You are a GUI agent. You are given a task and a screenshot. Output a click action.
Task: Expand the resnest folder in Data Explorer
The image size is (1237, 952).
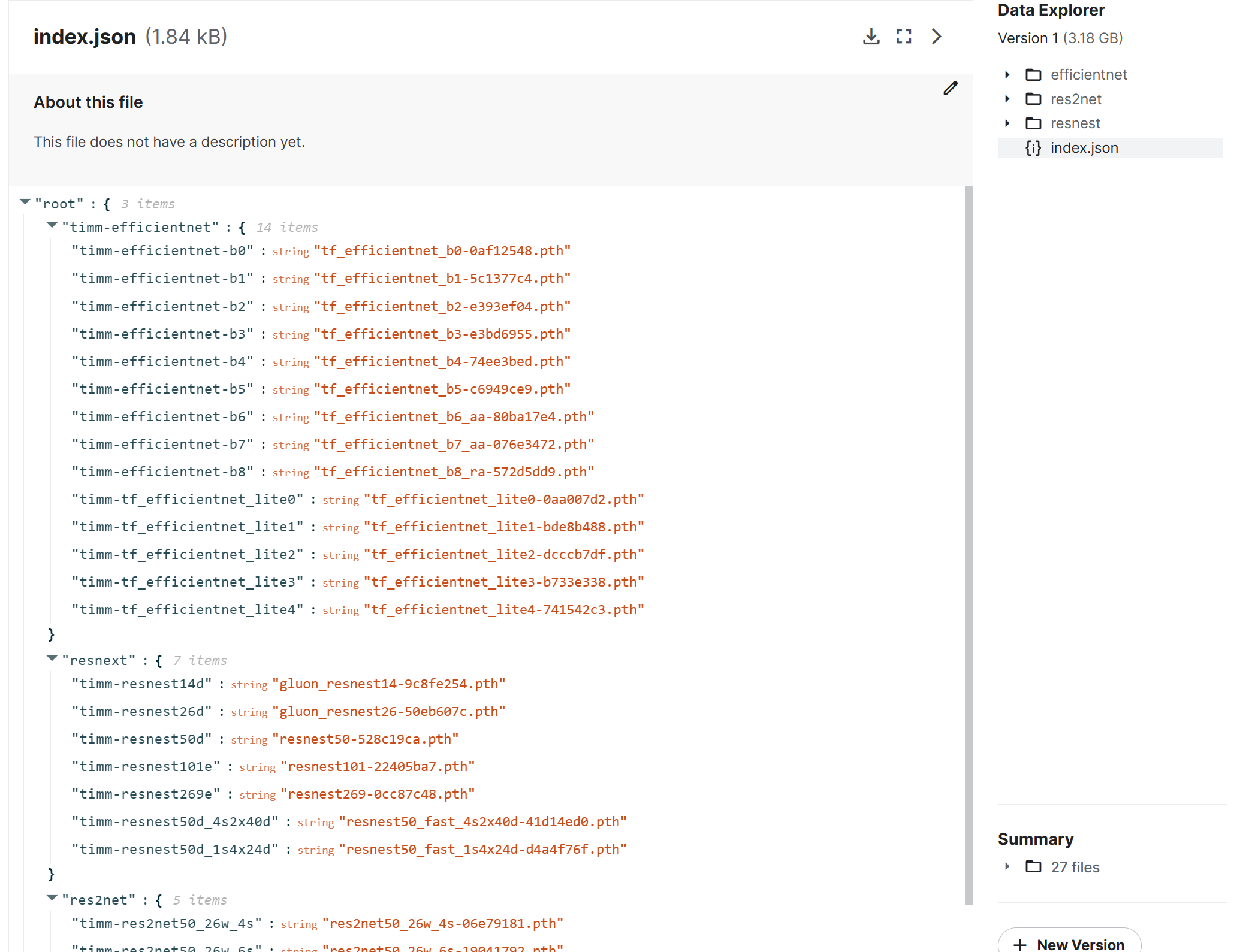pos(1007,123)
